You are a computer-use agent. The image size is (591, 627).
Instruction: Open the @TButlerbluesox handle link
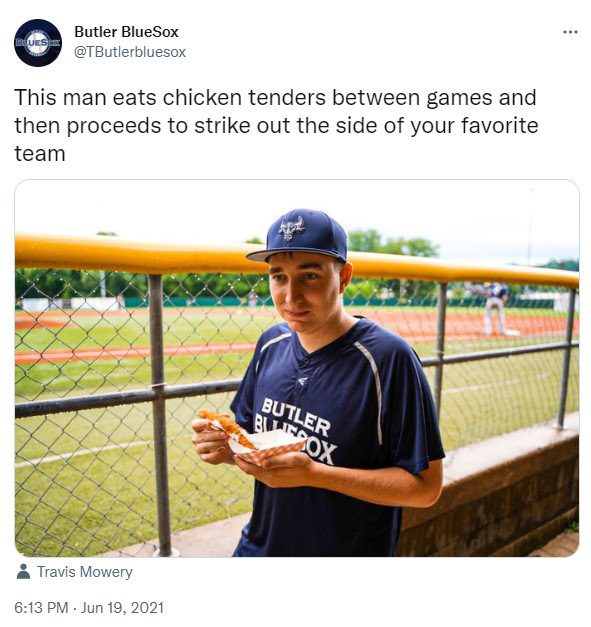(x=130, y=52)
